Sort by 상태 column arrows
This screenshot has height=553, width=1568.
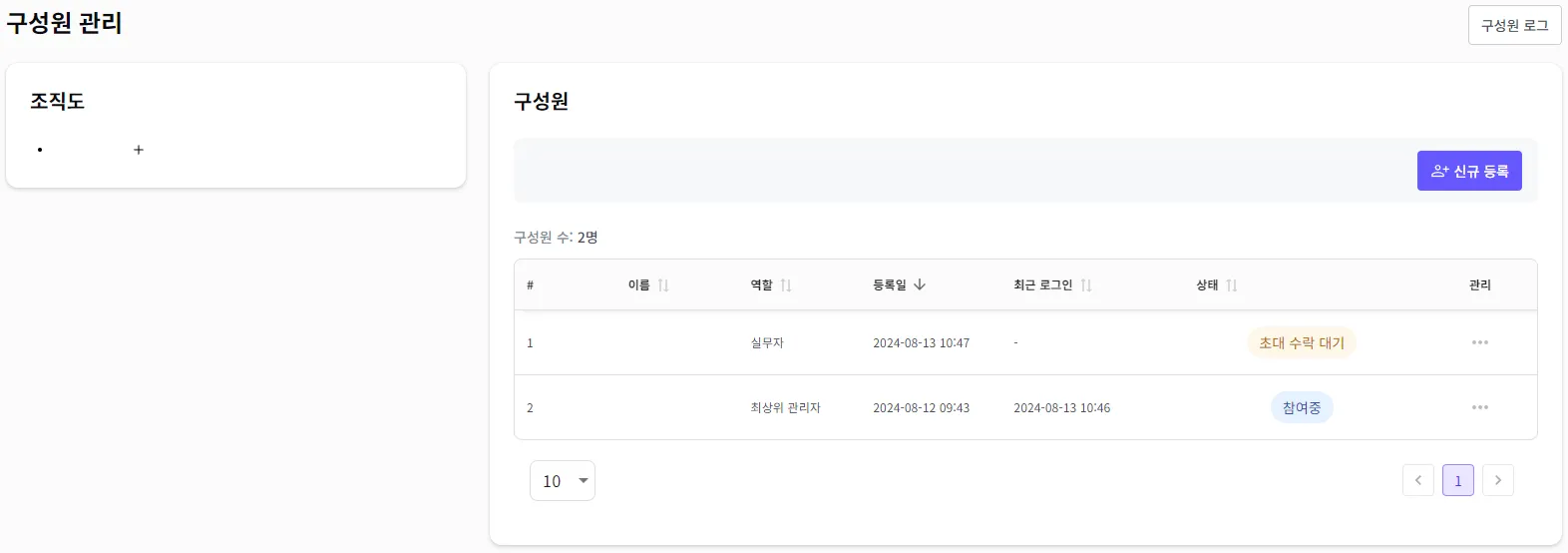1232,285
